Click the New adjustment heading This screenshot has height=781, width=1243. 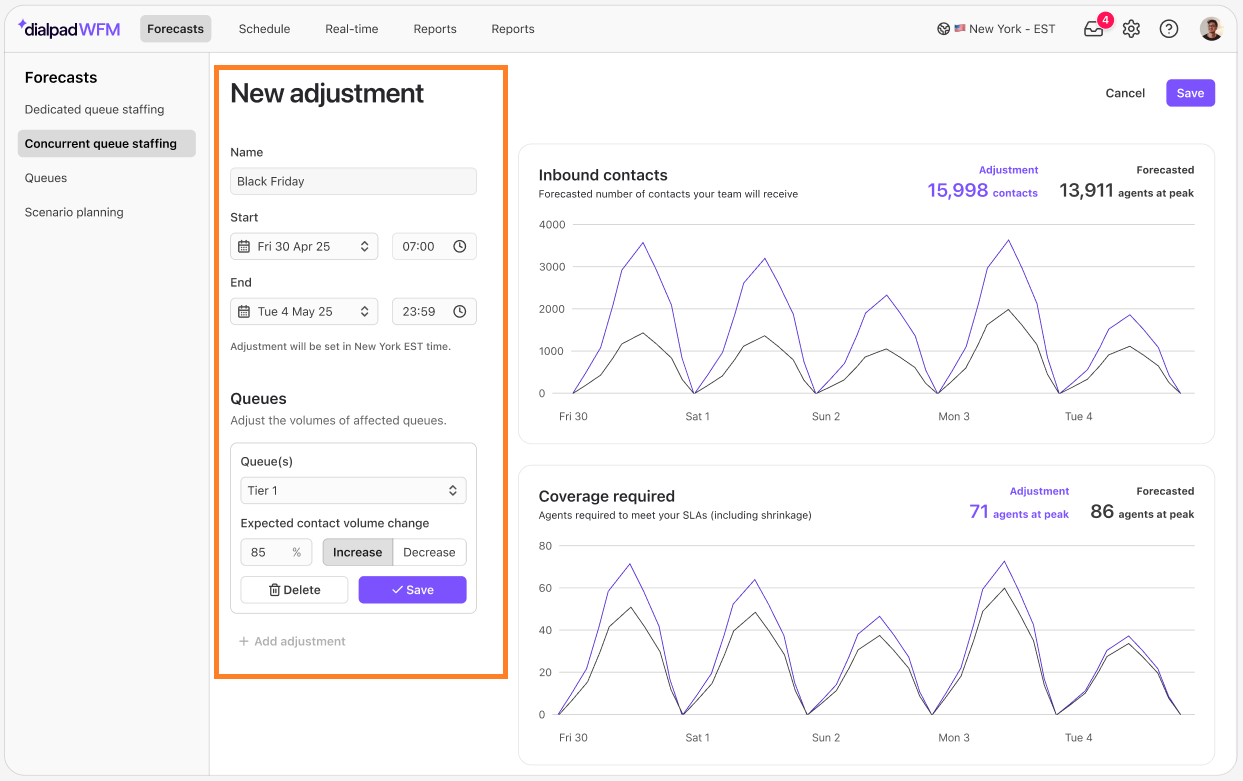pos(327,93)
